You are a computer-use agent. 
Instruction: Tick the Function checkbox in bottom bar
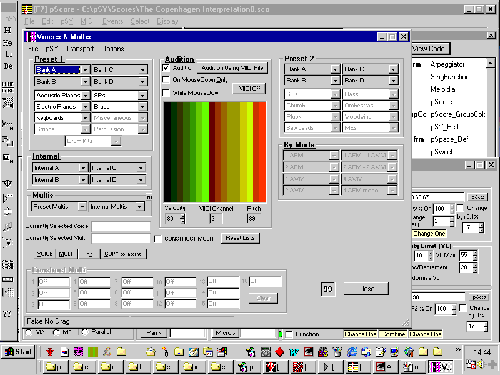pyautogui.click(x=289, y=334)
